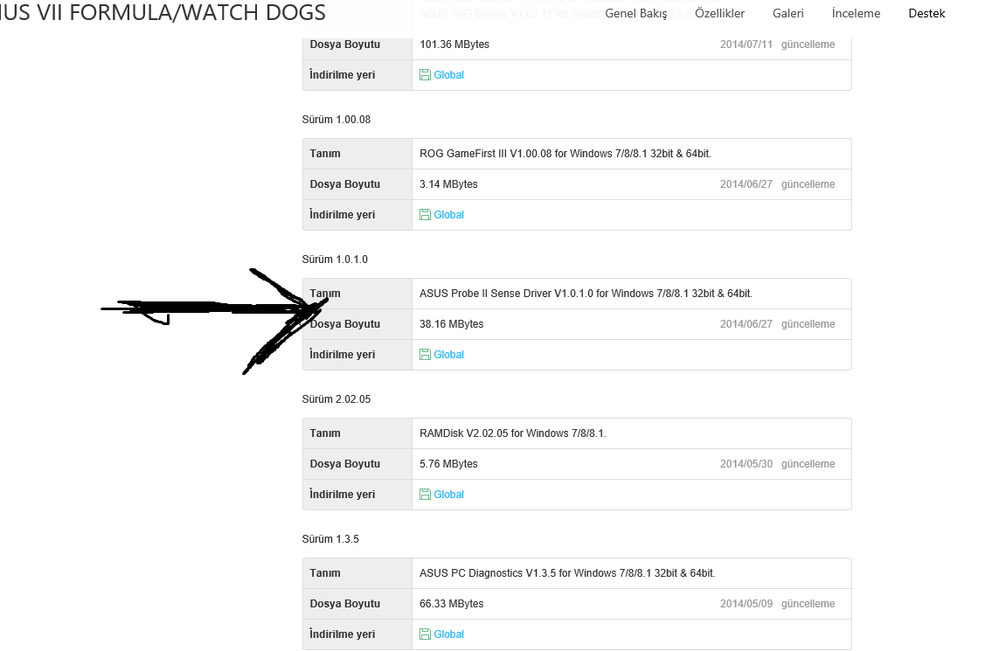Click İndirilme yeri label in the GameFirst III block
This screenshot has height=651, width=999.
tap(342, 215)
